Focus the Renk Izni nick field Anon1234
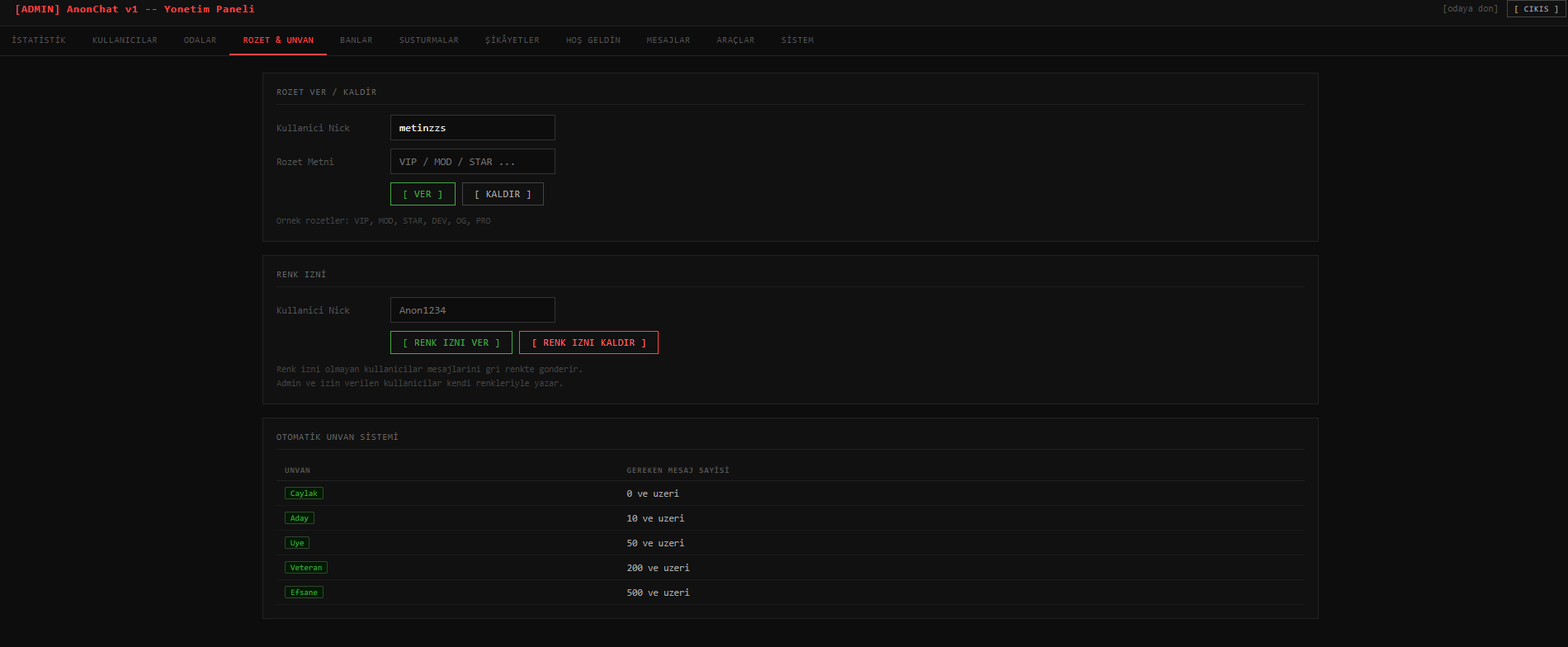Image resolution: width=1568 pixels, height=647 pixels. point(472,310)
